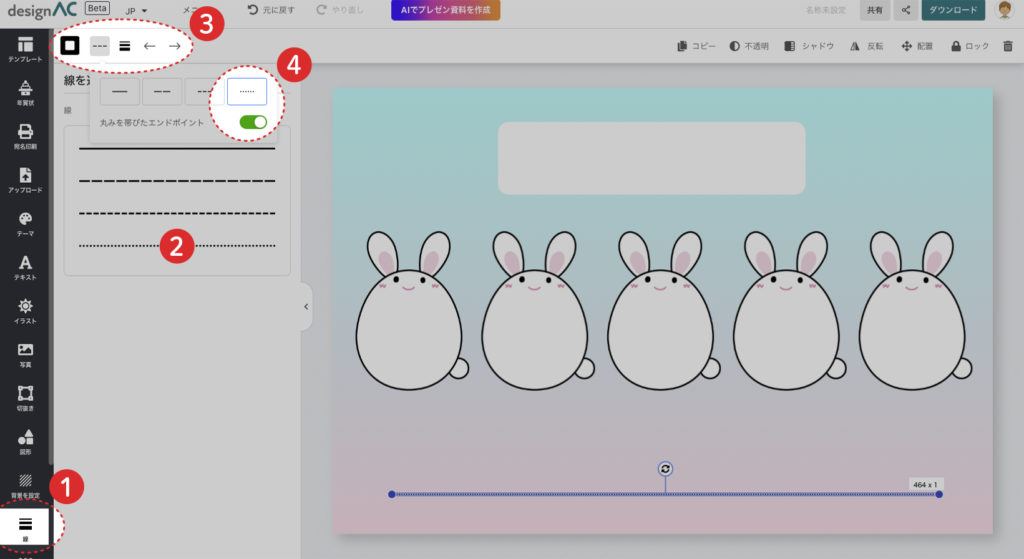The image size is (1024, 559).
Task: Click the trash delete icon in toolbar
Action: click(x=1007, y=46)
